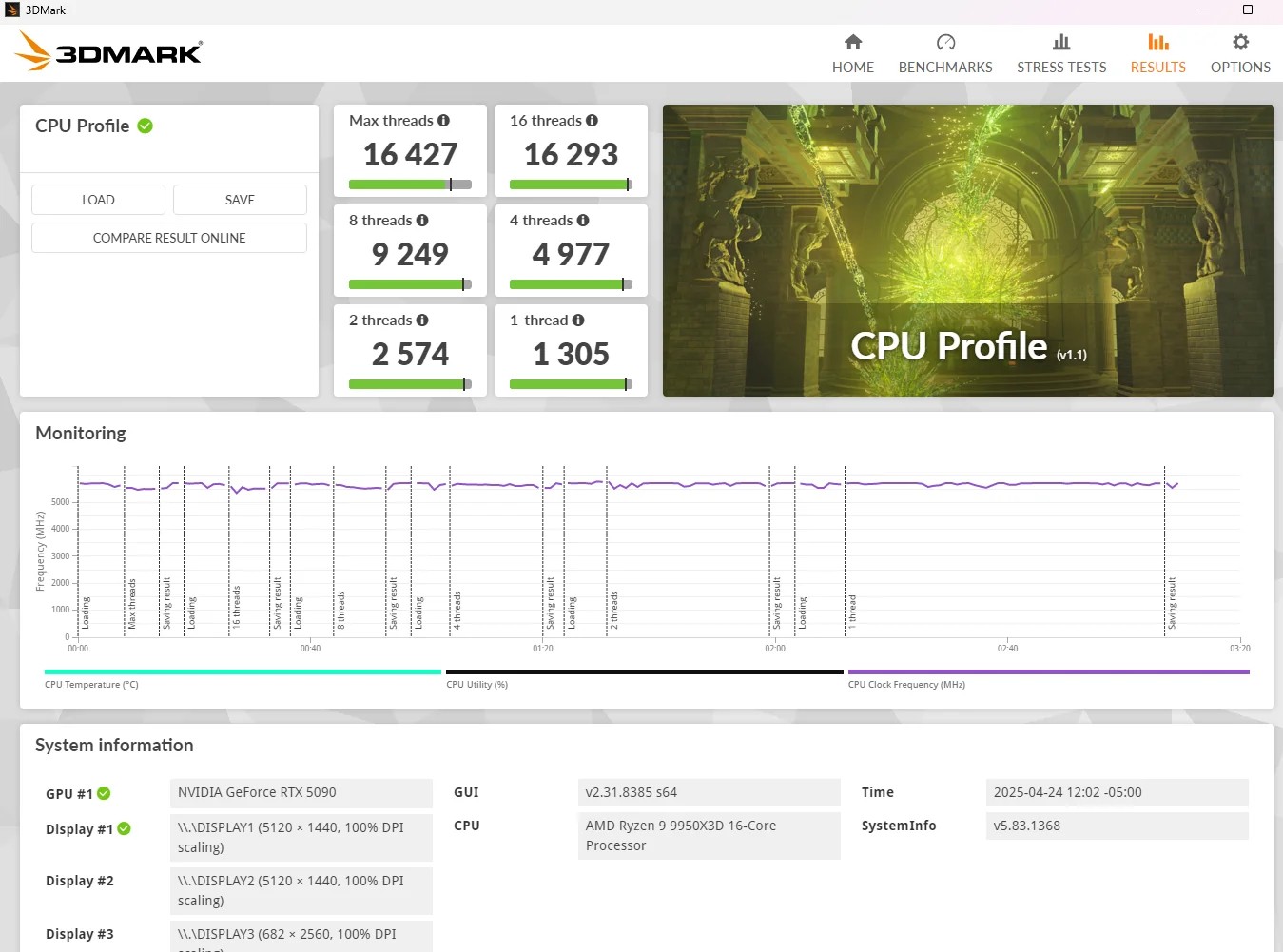Switch to the Results tab
This screenshot has height=952, width=1283.
tap(1157, 53)
